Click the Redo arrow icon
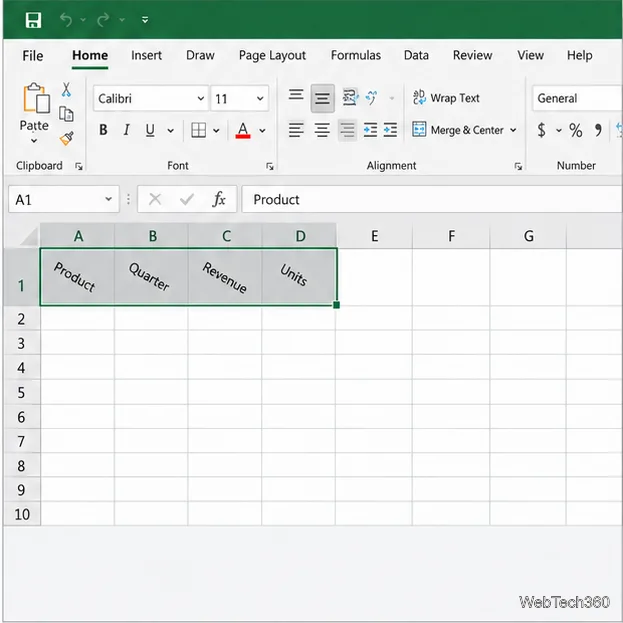 coord(103,19)
